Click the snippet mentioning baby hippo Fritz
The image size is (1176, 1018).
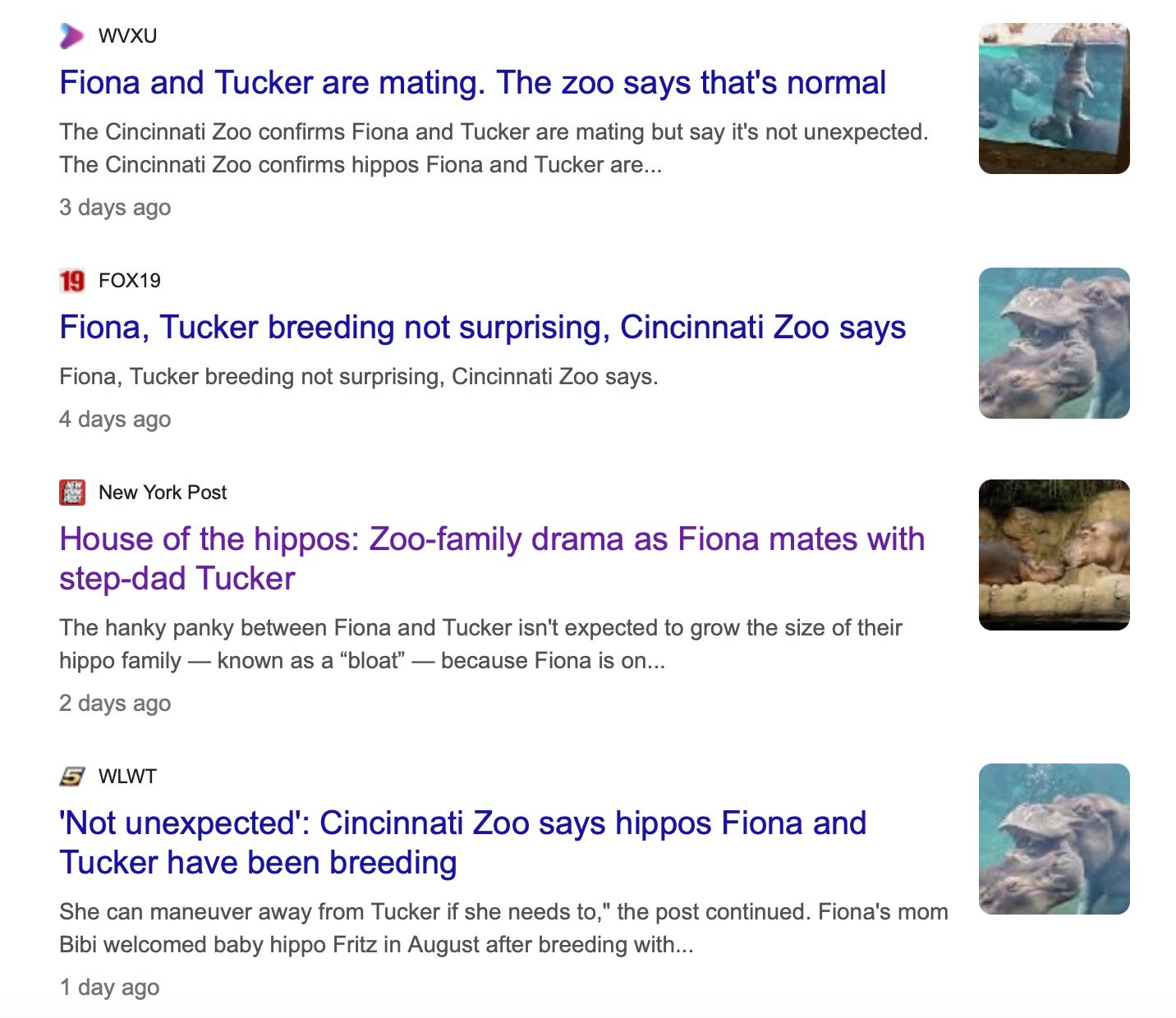(x=503, y=929)
